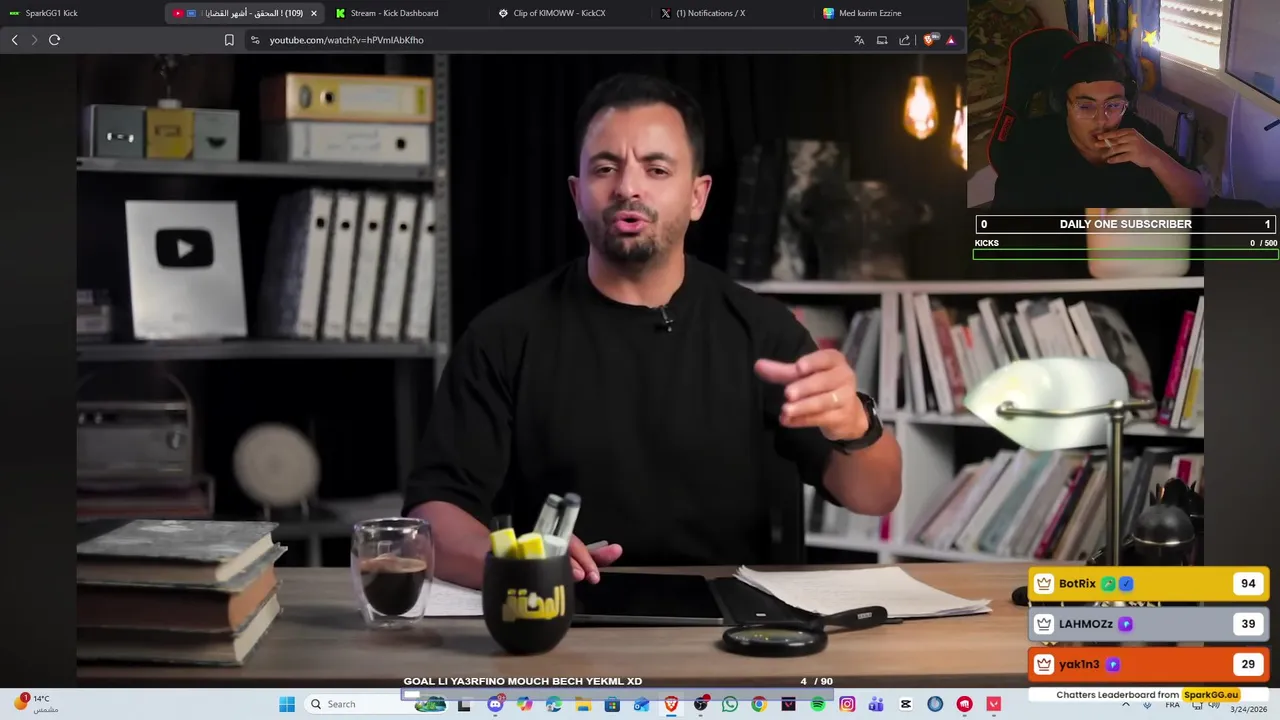Image resolution: width=1280 pixels, height=720 pixels.
Task: Open Brave Shields lion icon
Action: (x=930, y=40)
